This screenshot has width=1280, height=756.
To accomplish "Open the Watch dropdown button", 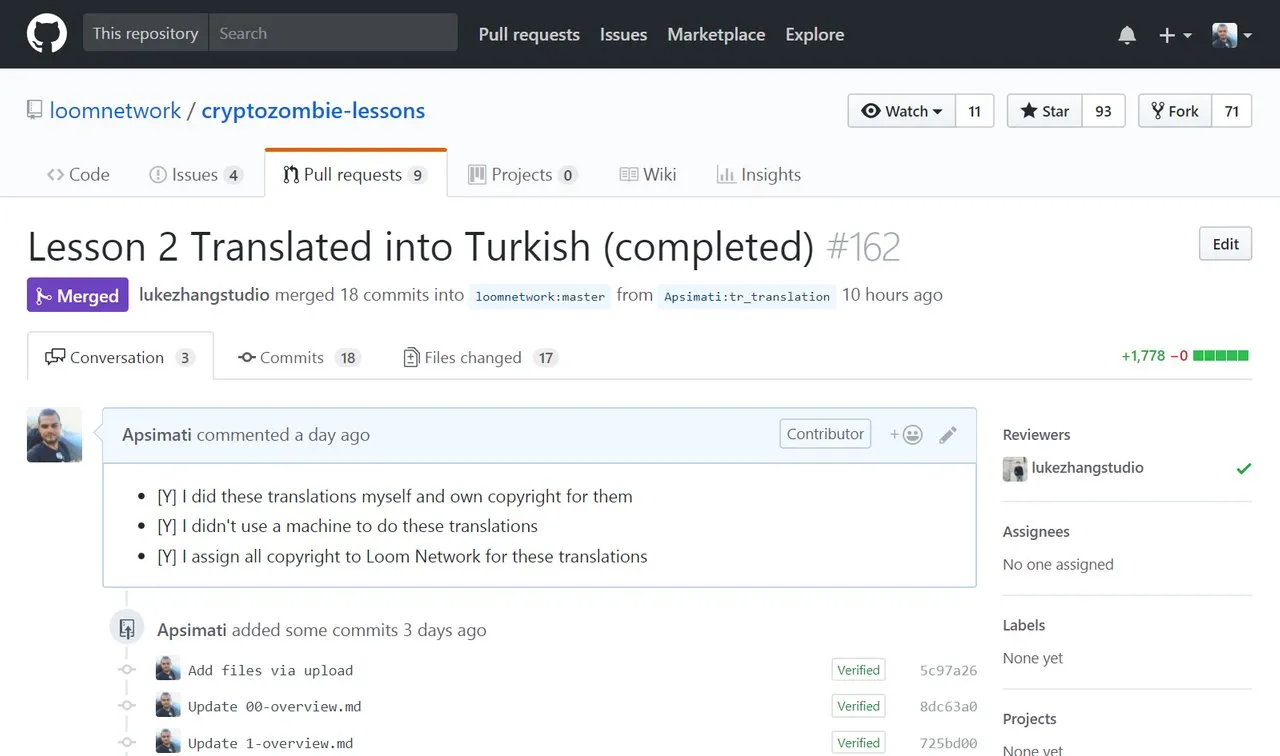I will pos(902,111).
